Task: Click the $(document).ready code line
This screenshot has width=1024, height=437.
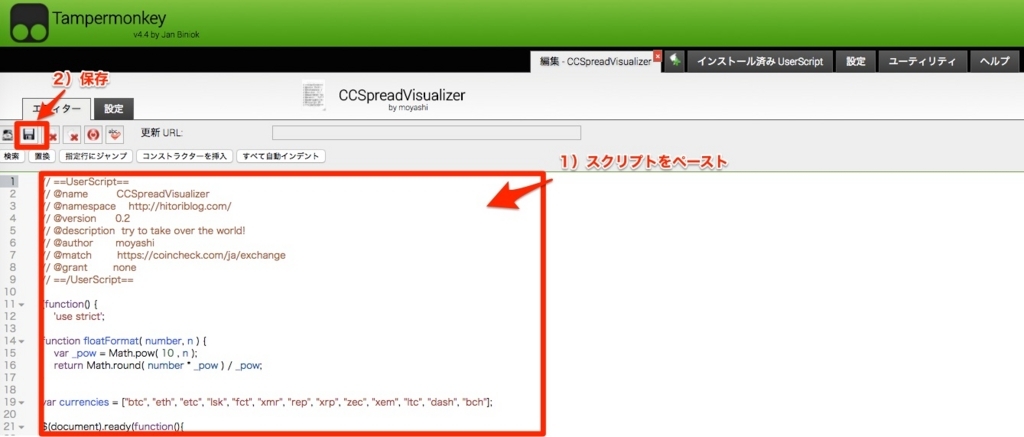Action: (x=113, y=427)
